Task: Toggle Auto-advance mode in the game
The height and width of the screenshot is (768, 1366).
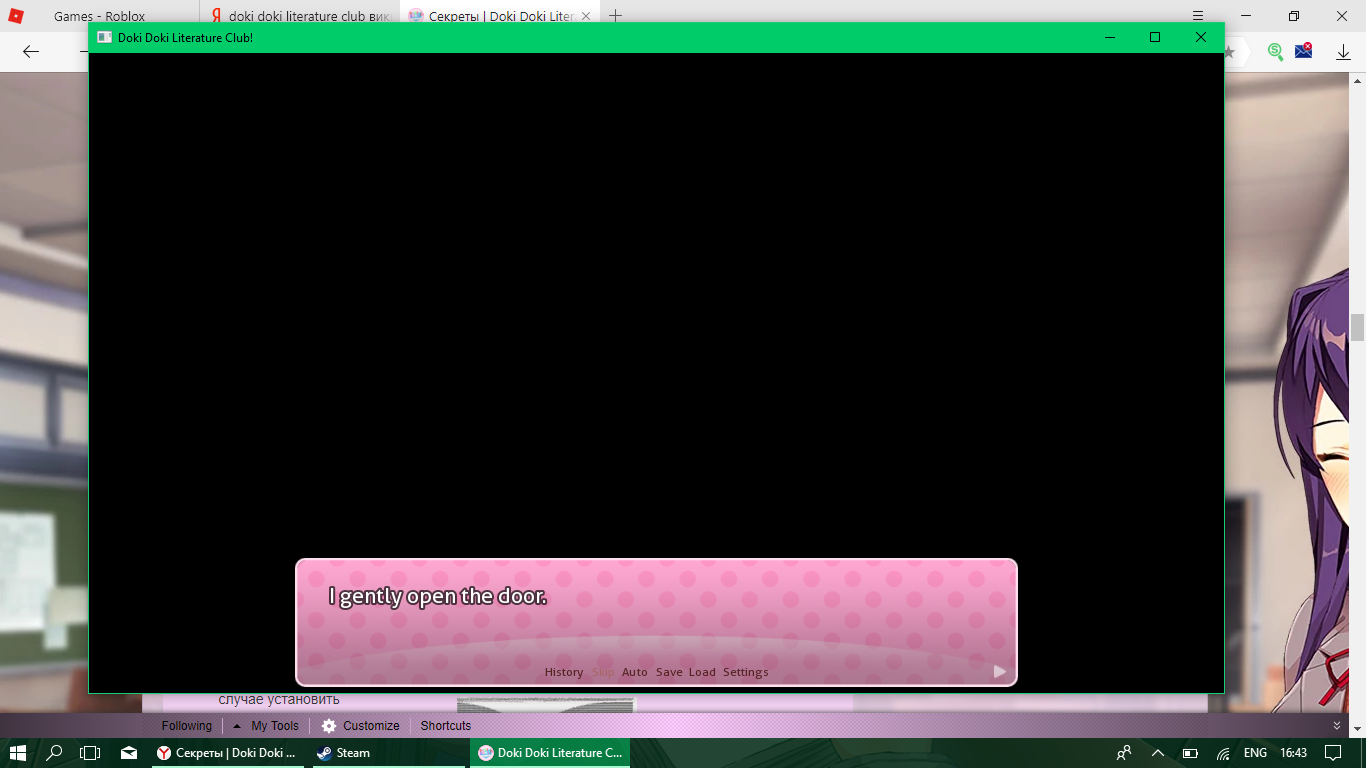Action: click(635, 672)
